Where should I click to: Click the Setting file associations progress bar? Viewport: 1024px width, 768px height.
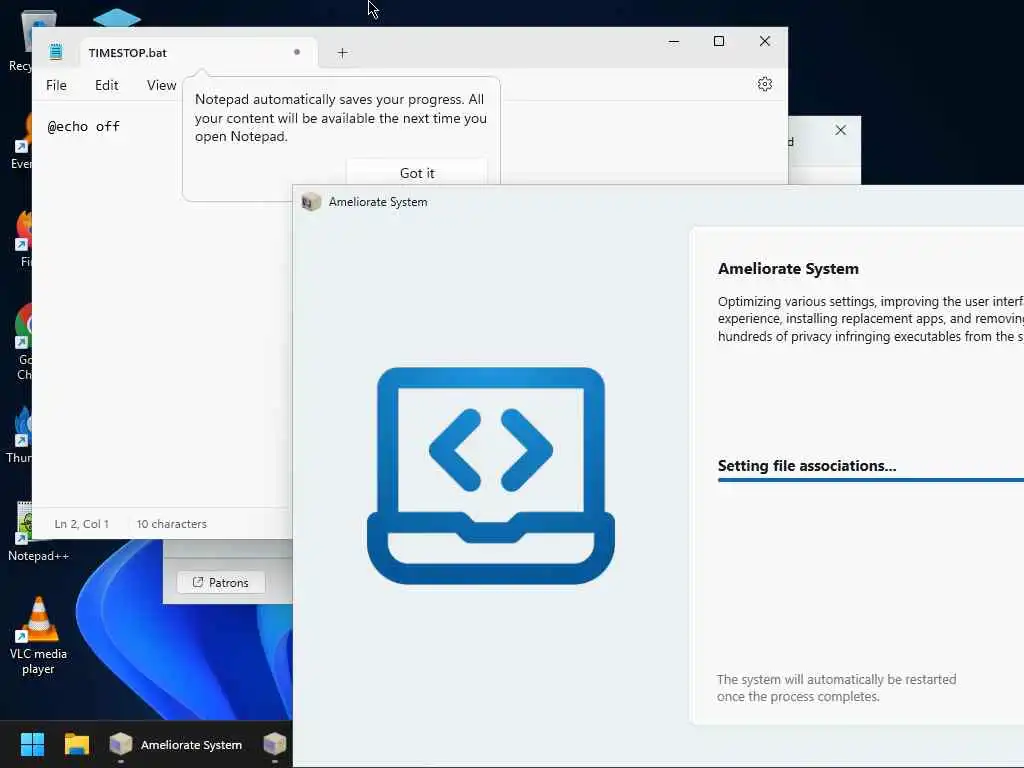click(871, 480)
